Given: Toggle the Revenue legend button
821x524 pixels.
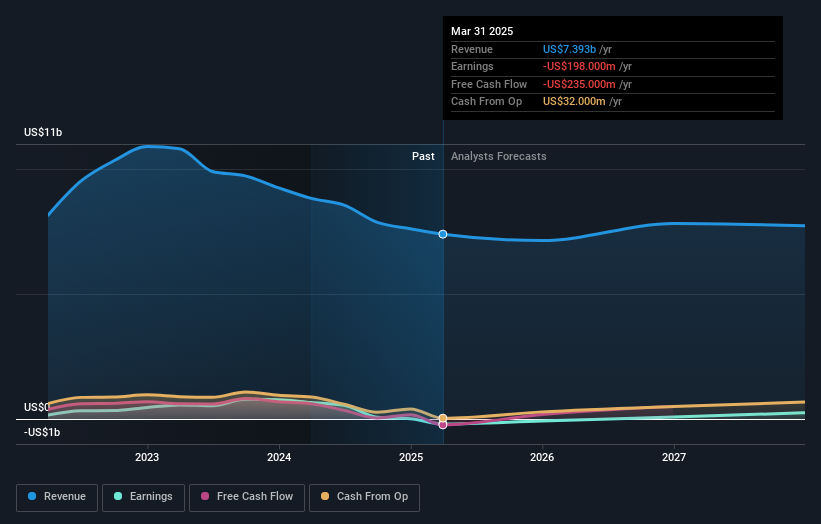Looking at the screenshot, I should (57, 497).
